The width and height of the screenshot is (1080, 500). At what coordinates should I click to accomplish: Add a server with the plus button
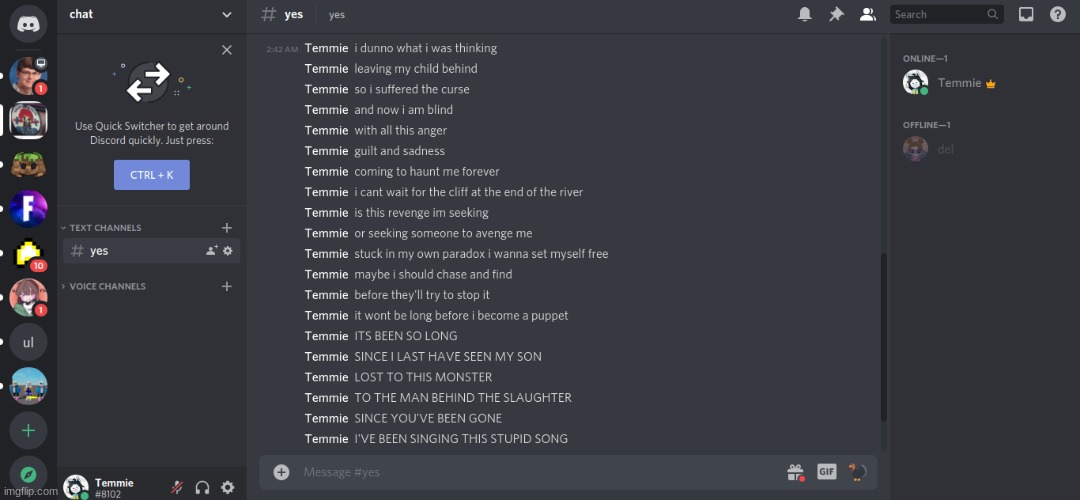28,430
